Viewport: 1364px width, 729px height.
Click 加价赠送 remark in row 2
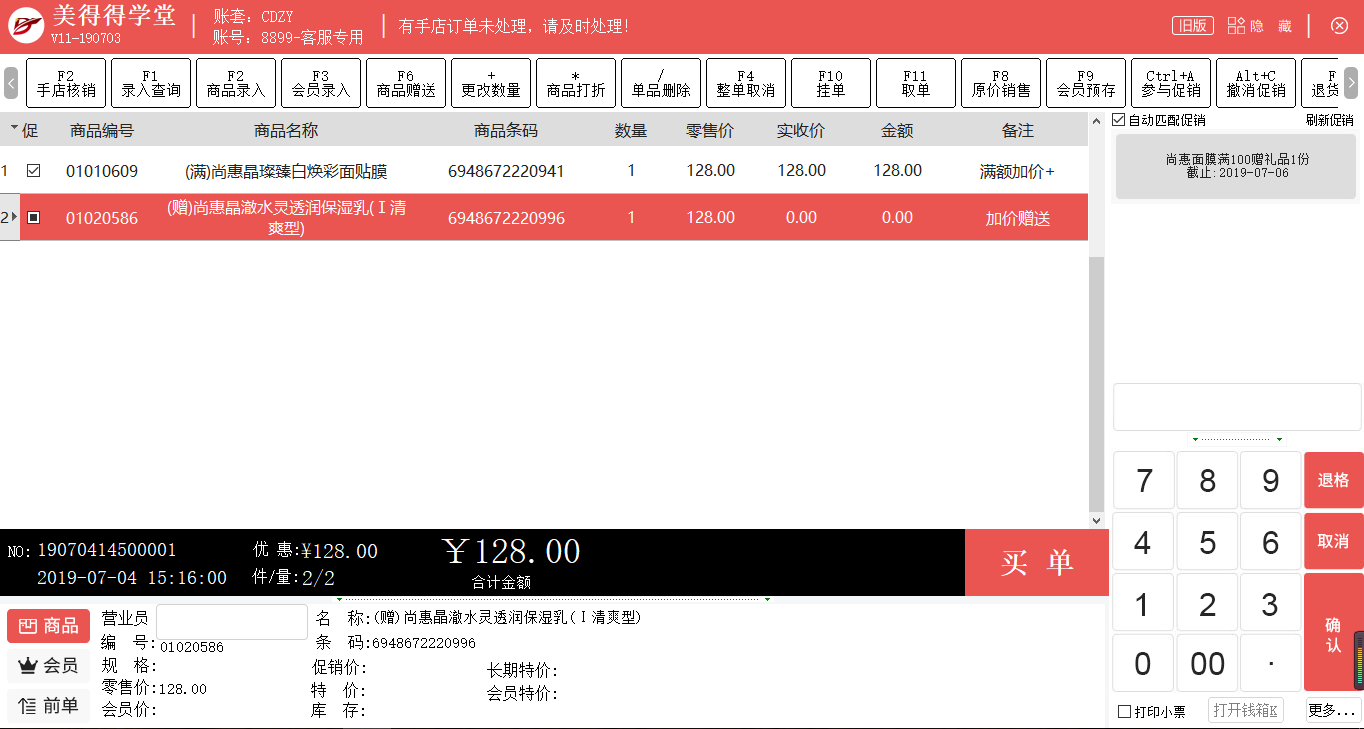pyautogui.click(x=1018, y=218)
